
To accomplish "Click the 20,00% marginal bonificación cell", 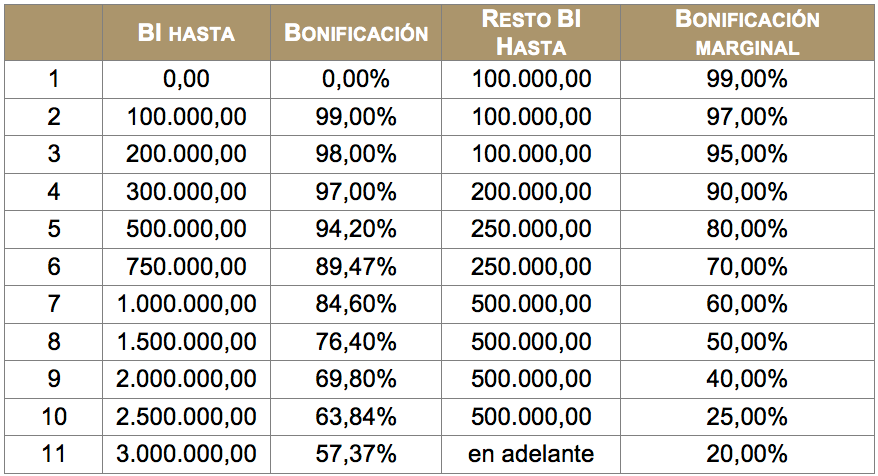I will (747, 454).
